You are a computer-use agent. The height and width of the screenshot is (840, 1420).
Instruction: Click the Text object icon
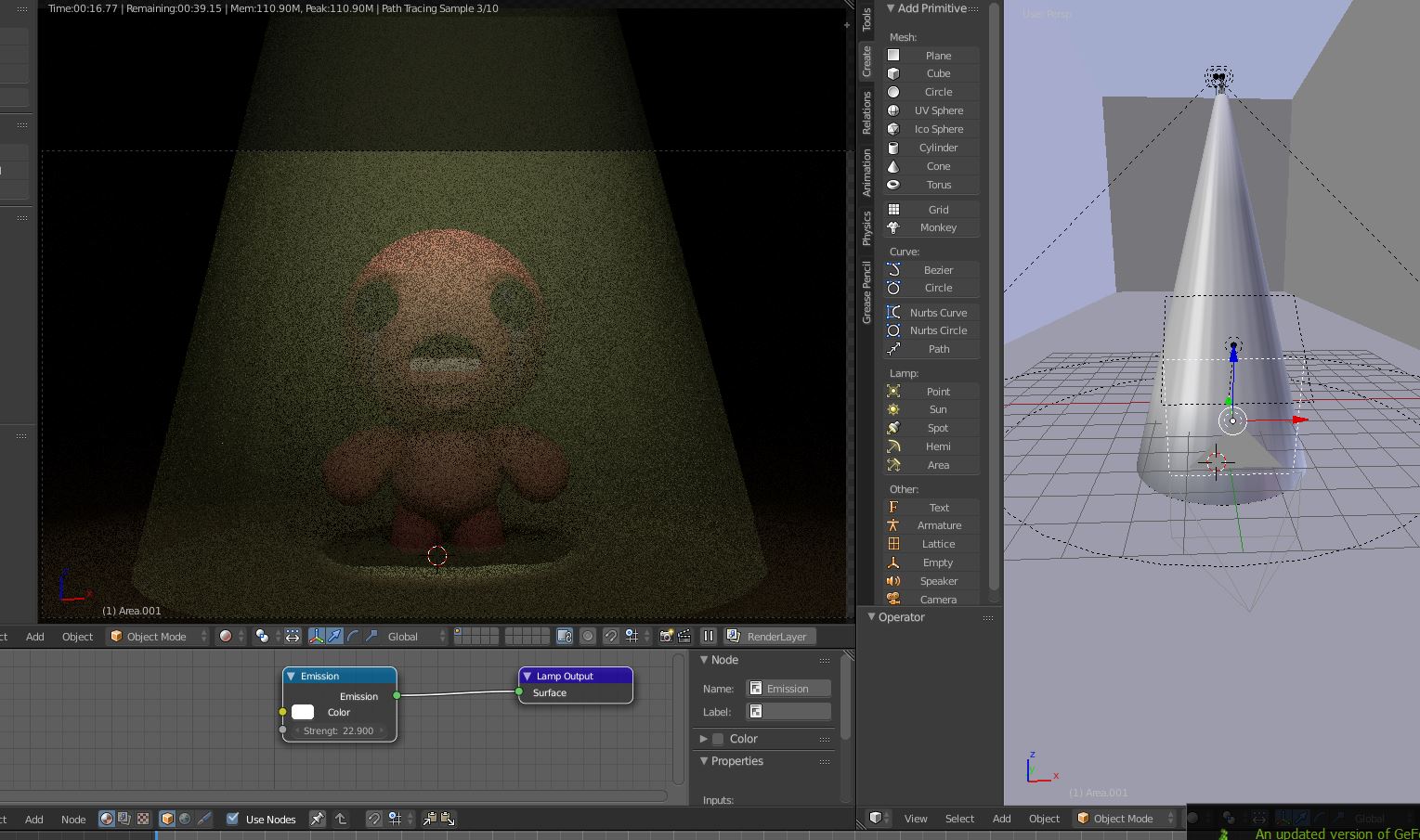point(893,508)
